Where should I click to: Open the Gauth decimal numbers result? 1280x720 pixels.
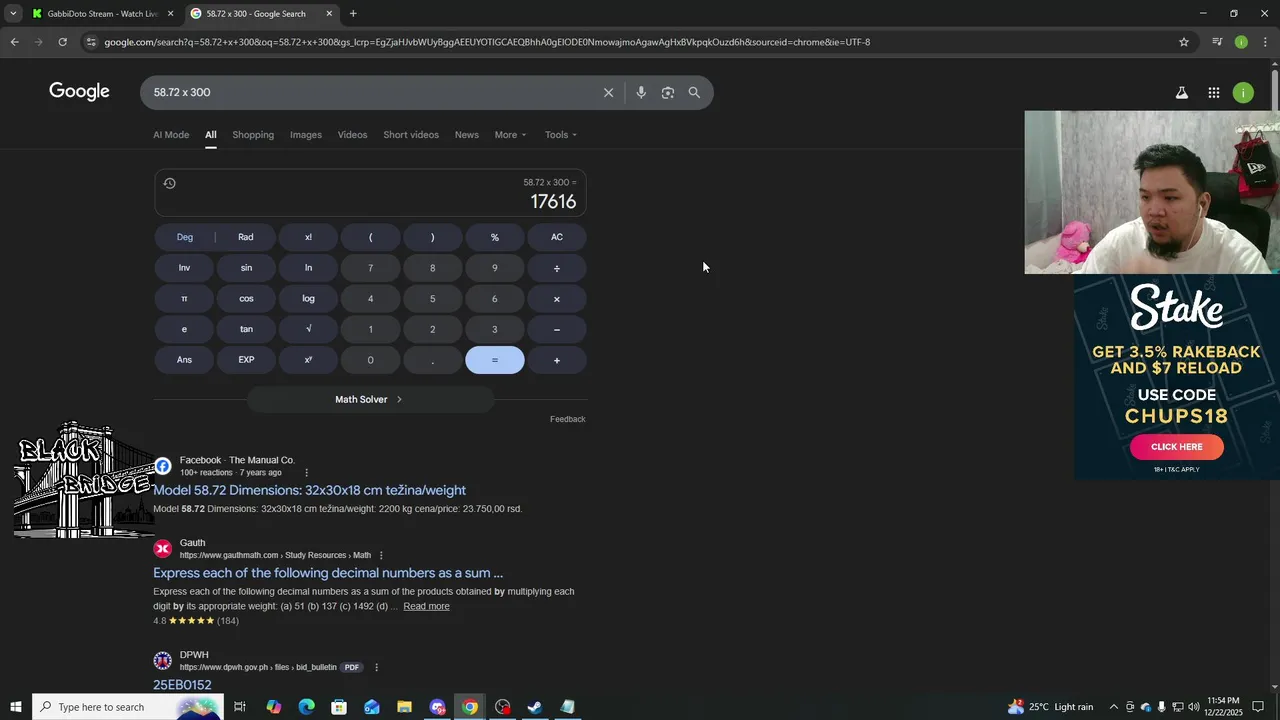[328, 573]
